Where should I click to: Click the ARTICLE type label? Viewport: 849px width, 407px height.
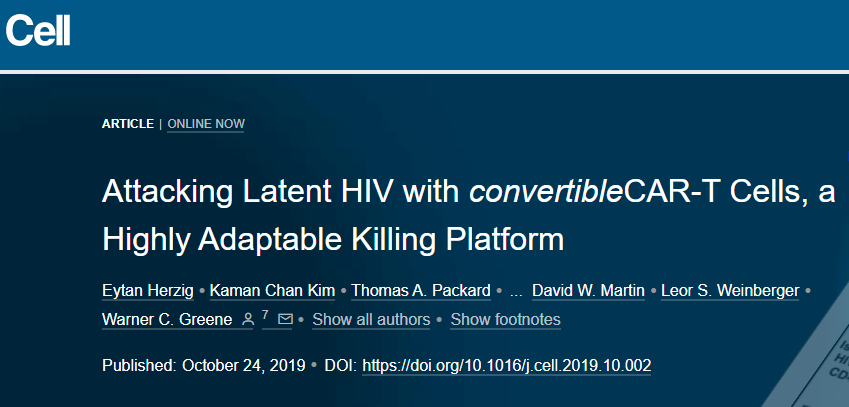[128, 124]
